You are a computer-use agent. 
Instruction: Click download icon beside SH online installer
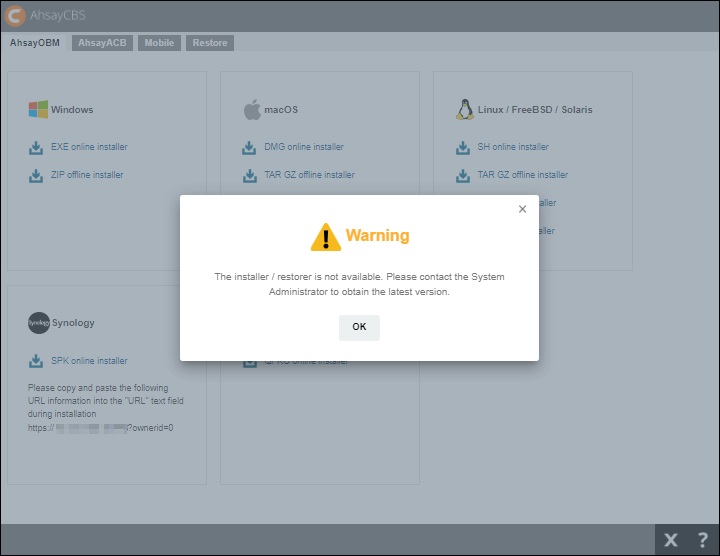click(463, 148)
